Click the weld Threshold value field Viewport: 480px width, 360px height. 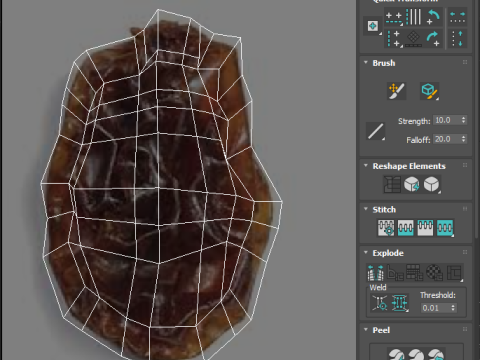435,308
